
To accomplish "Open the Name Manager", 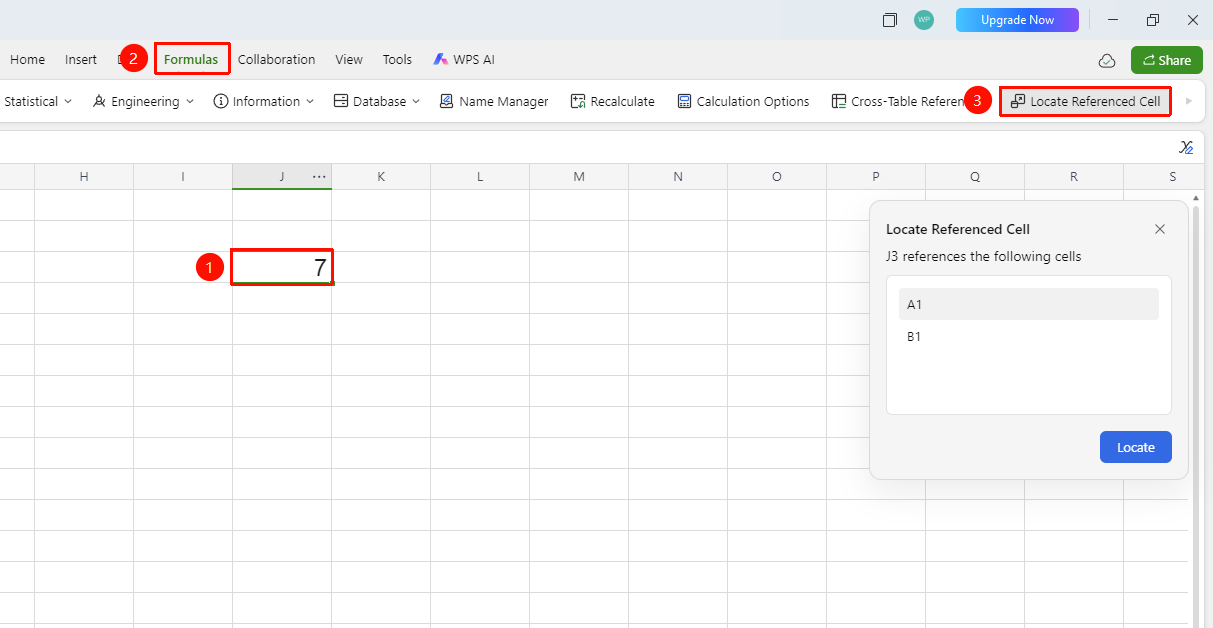I will (494, 101).
